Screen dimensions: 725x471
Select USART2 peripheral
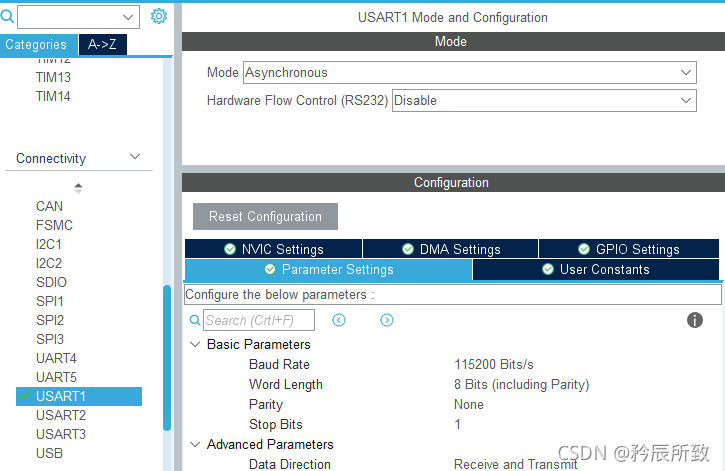tap(61, 415)
